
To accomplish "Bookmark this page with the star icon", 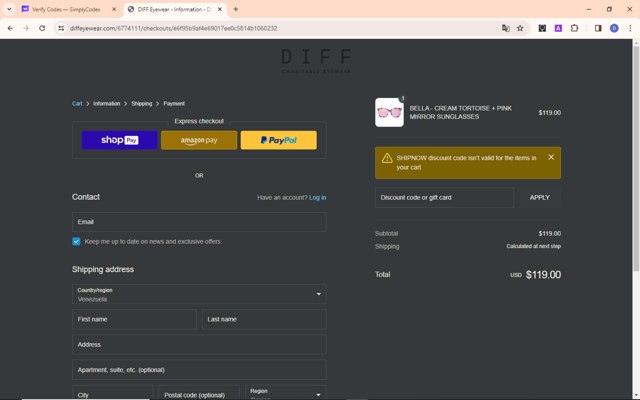I will click(x=520, y=28).
